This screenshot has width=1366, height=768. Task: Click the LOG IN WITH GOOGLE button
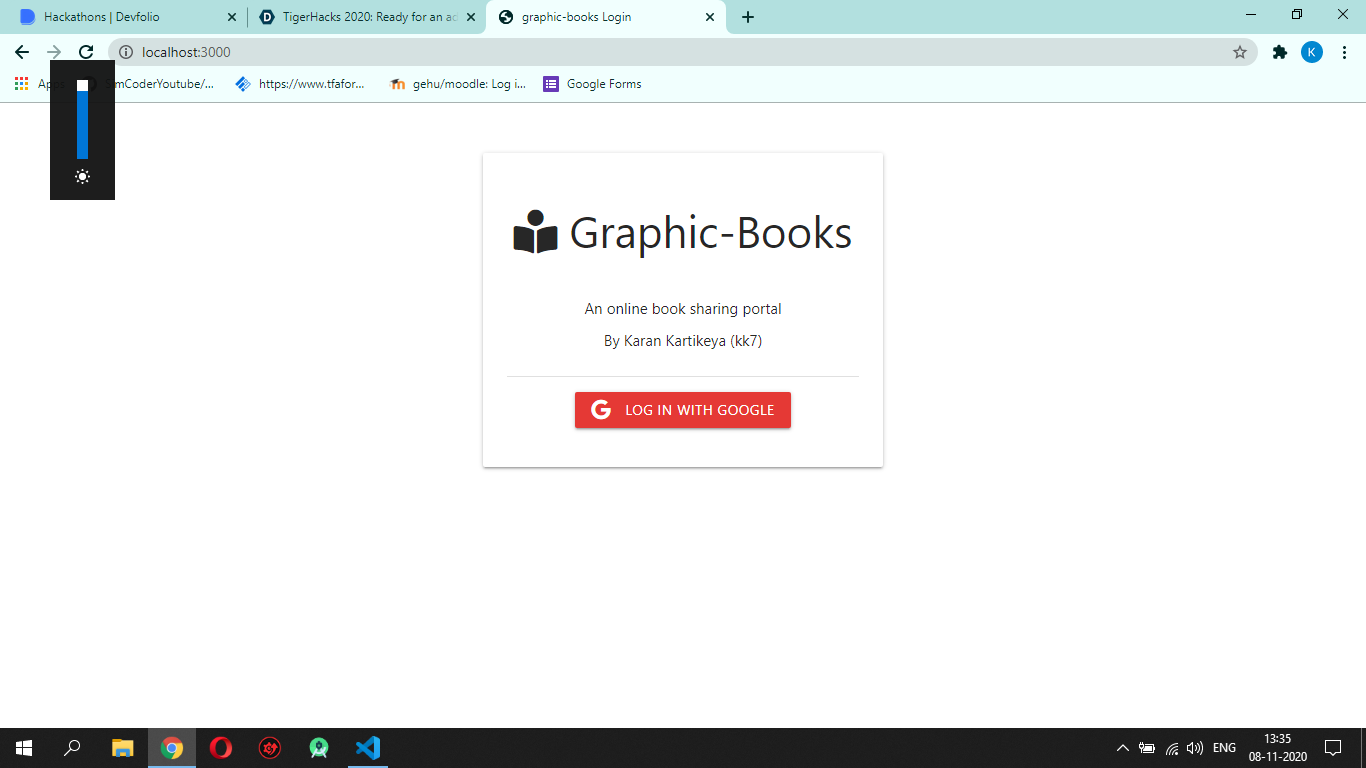(683, 410)
